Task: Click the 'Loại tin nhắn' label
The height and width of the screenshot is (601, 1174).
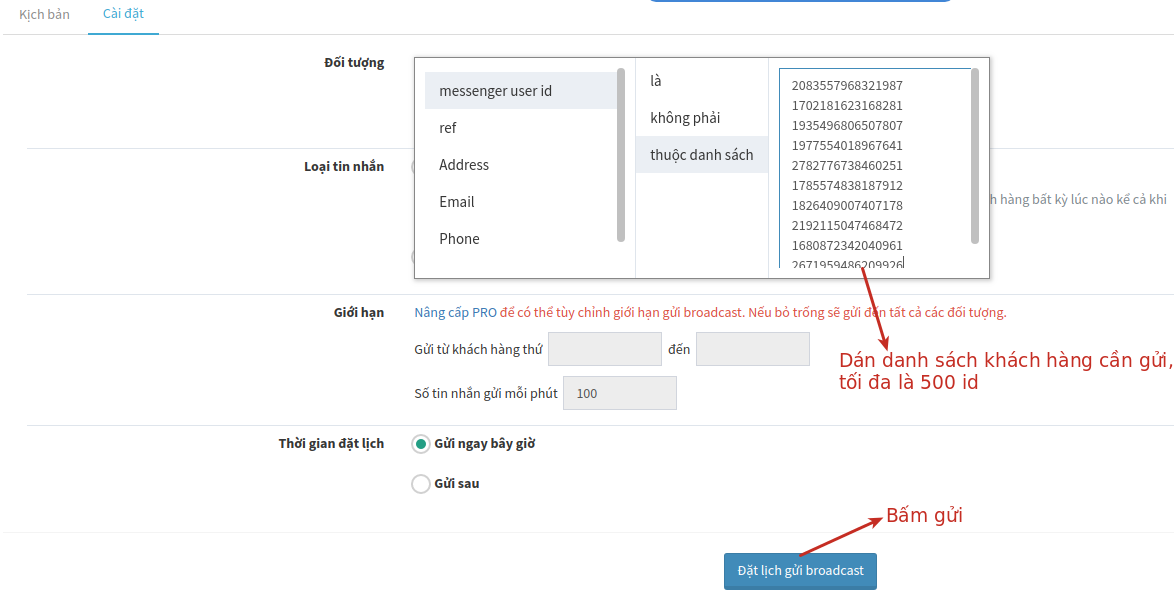Action: (x=344, y=166)
